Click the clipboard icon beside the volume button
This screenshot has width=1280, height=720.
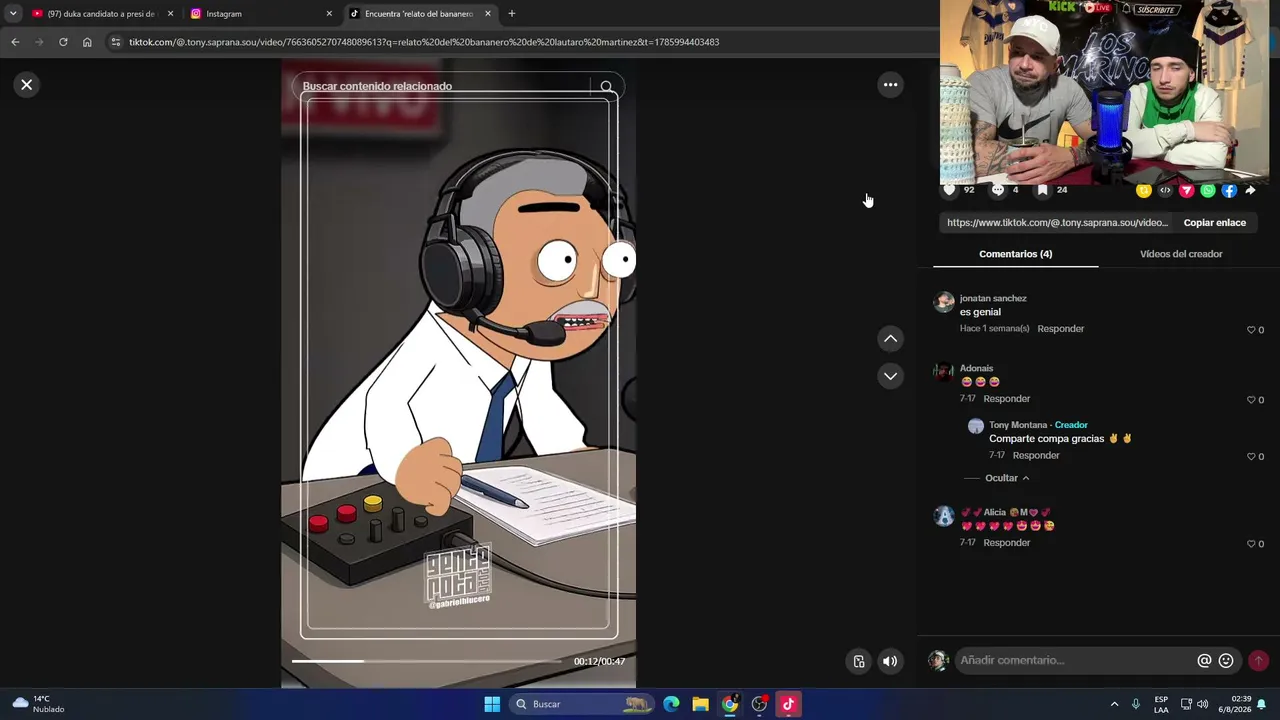tap(859, 661)
